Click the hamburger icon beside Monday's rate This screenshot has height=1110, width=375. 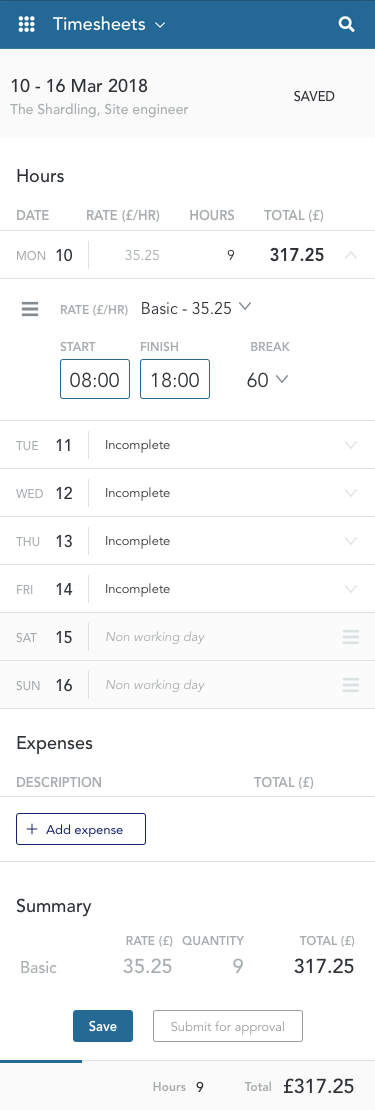(x=30, y=309)
